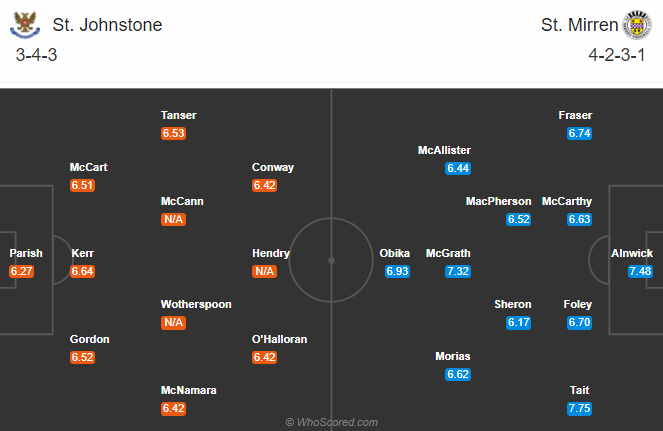Select player name MacPherson
Screen dimensions: 663x431
point(499,201)
